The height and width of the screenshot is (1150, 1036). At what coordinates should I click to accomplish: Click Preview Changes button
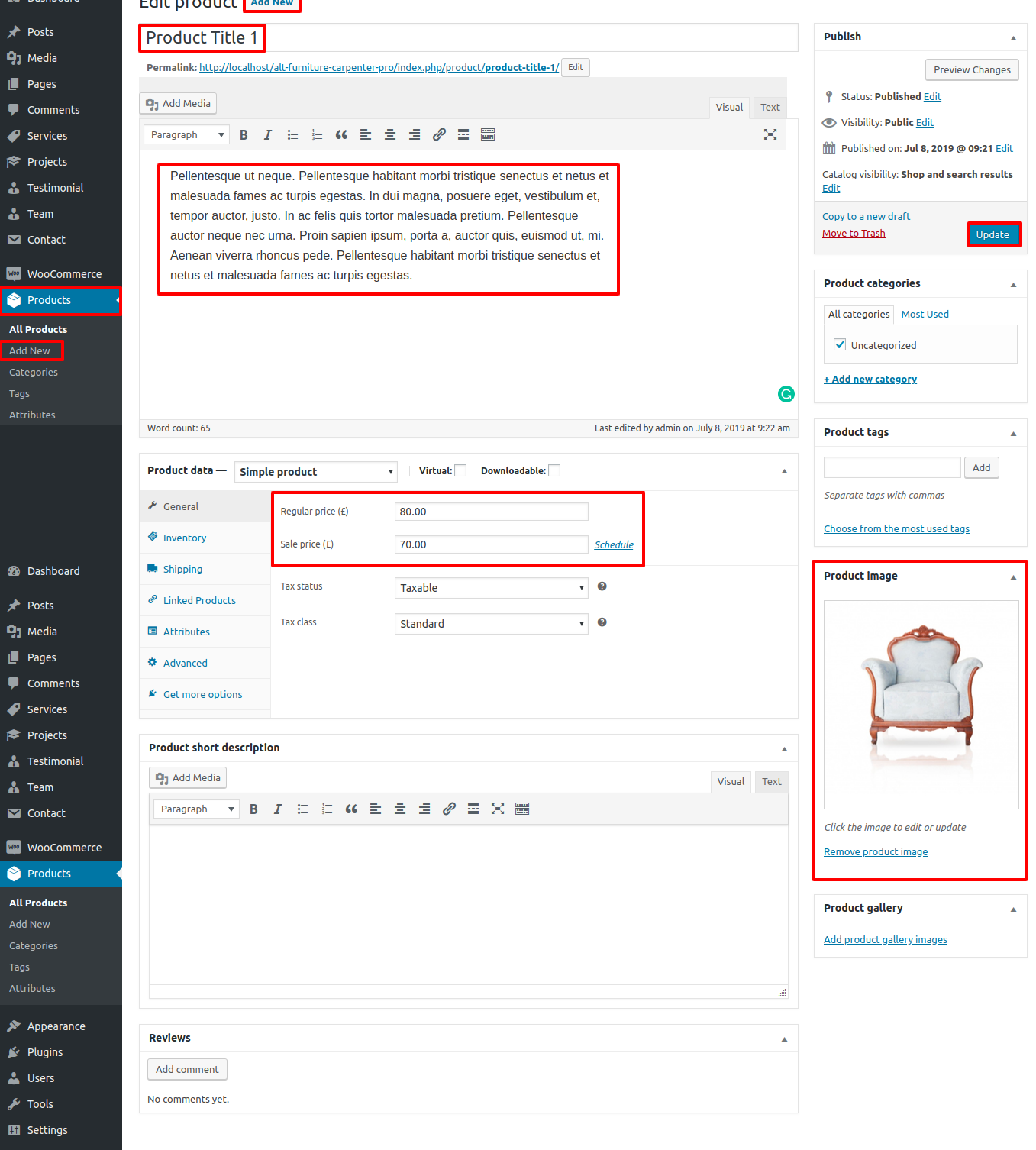pos(972,70)
